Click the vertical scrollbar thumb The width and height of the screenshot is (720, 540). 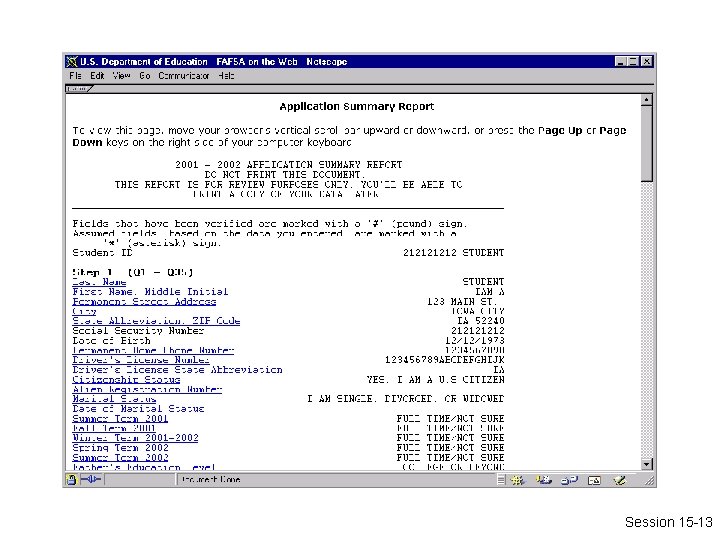647,143
